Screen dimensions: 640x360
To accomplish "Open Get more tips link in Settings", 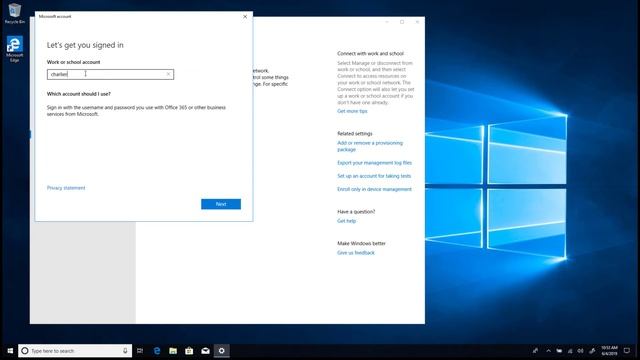I will tap(352, 111).
